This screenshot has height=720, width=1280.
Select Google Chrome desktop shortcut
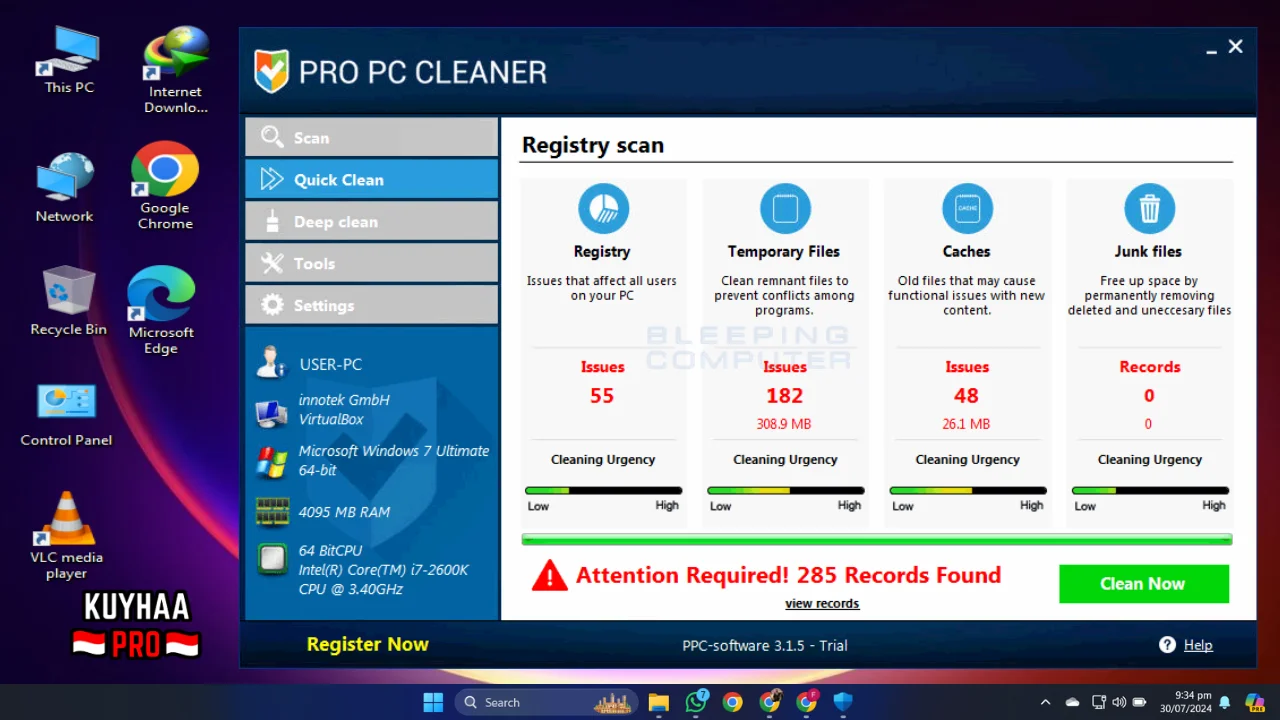point(165,186)
